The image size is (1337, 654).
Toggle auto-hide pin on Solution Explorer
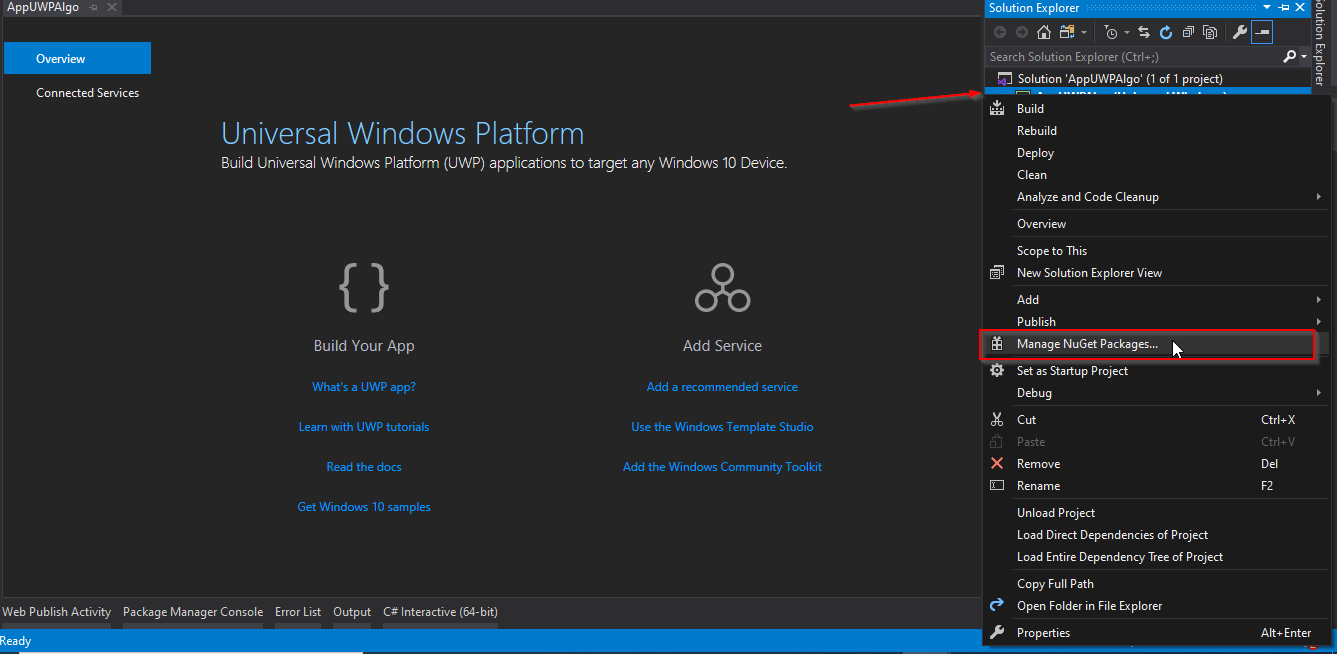point(1285,8)
